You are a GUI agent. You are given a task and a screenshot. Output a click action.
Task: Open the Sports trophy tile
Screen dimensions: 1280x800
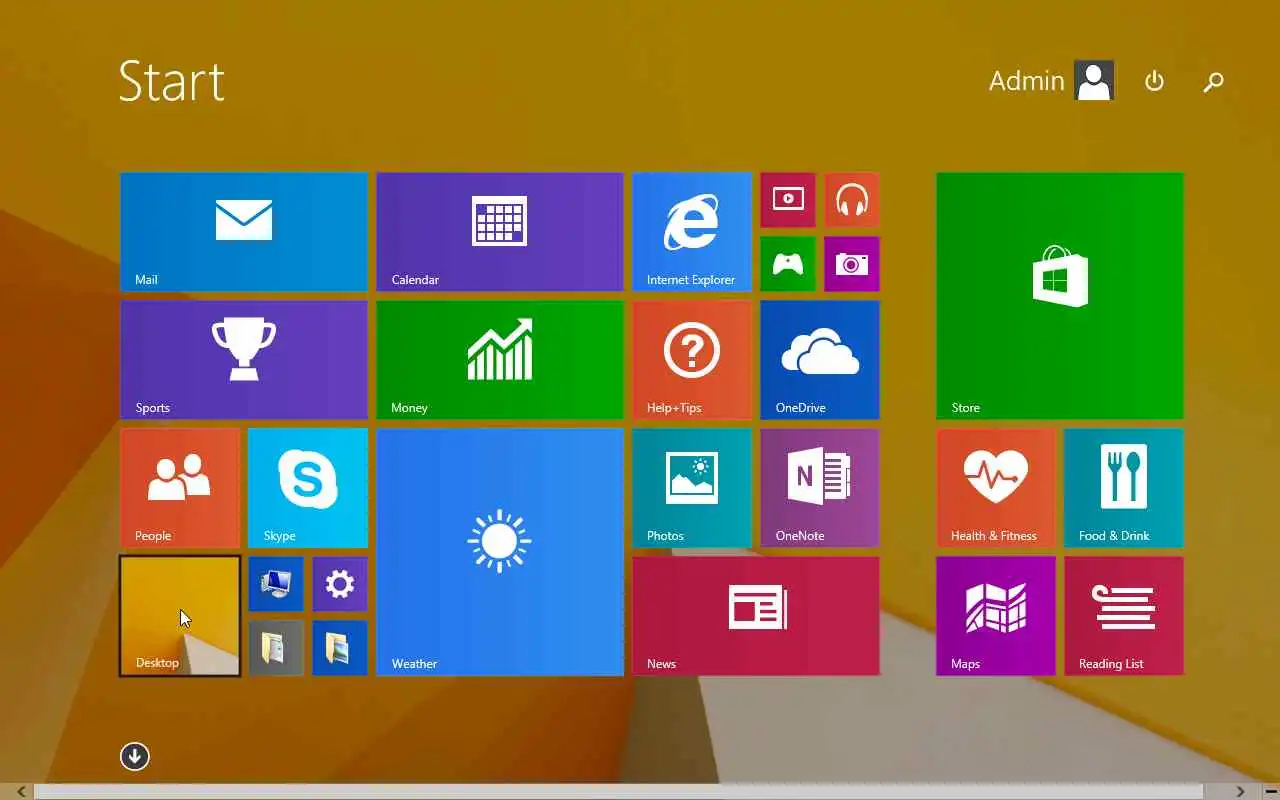pyautogui.click(x=244, y=360)
